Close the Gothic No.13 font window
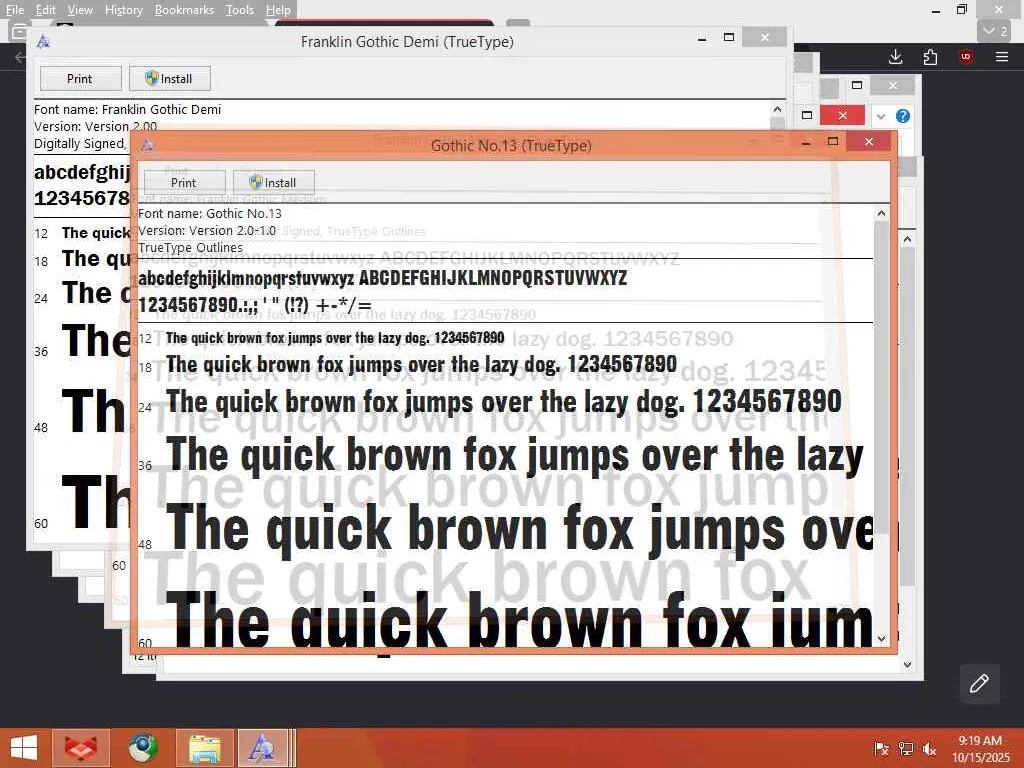 (x=869, y=141)
